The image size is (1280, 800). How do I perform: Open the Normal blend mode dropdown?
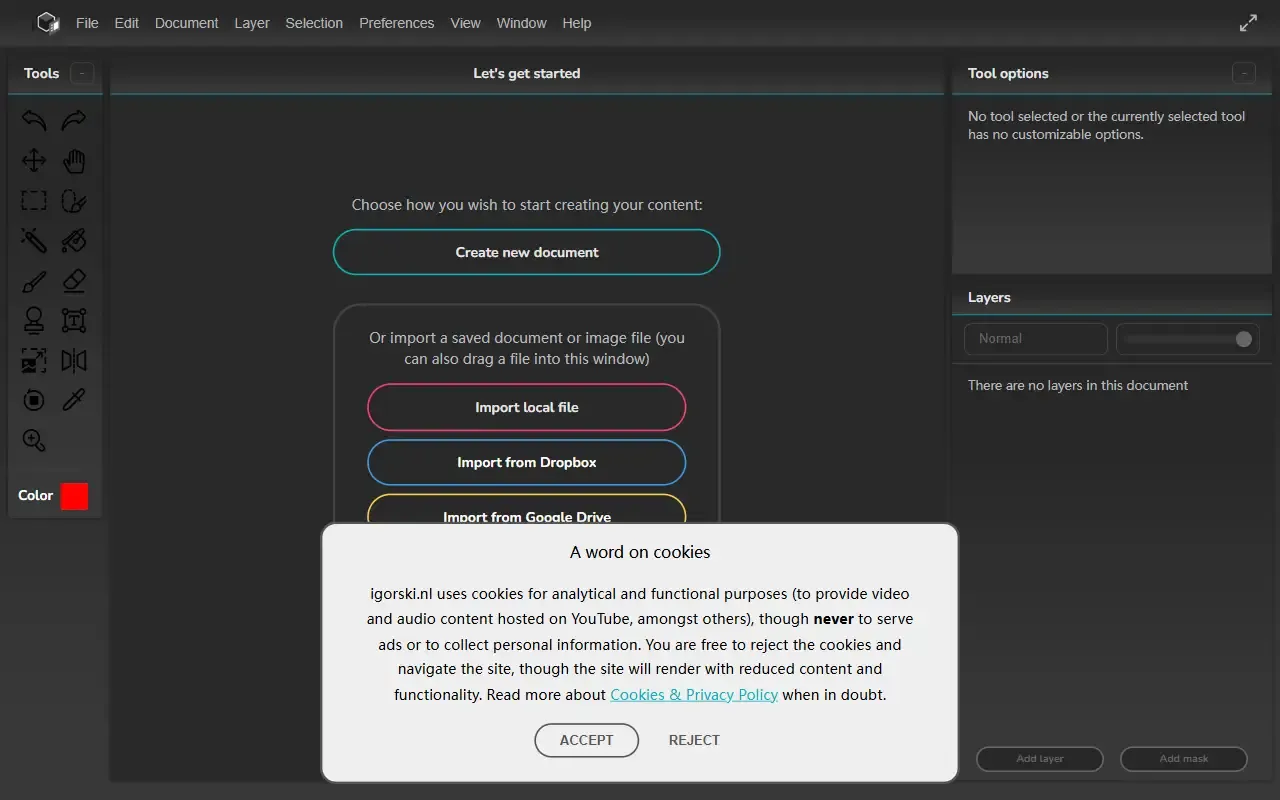tap(1036, 339)
